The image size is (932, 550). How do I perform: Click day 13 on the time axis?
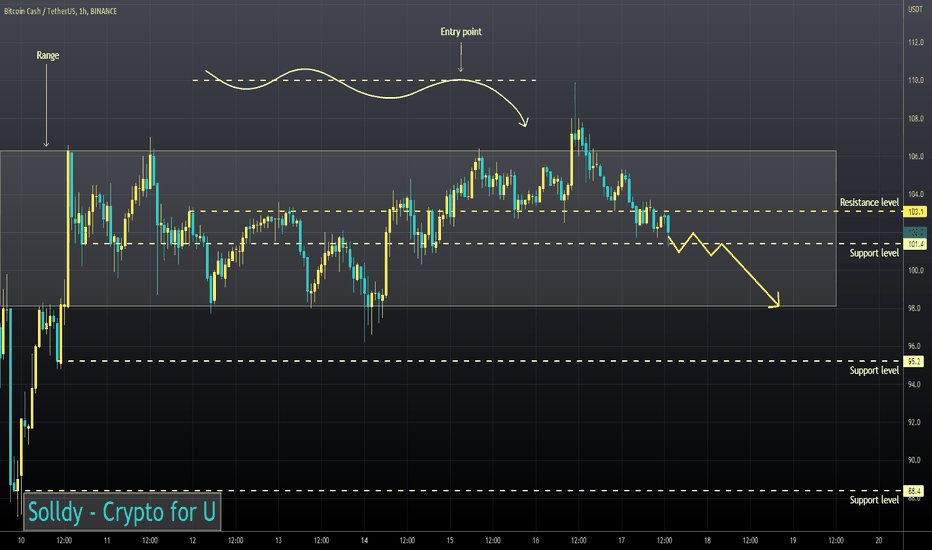pos(278,540)
